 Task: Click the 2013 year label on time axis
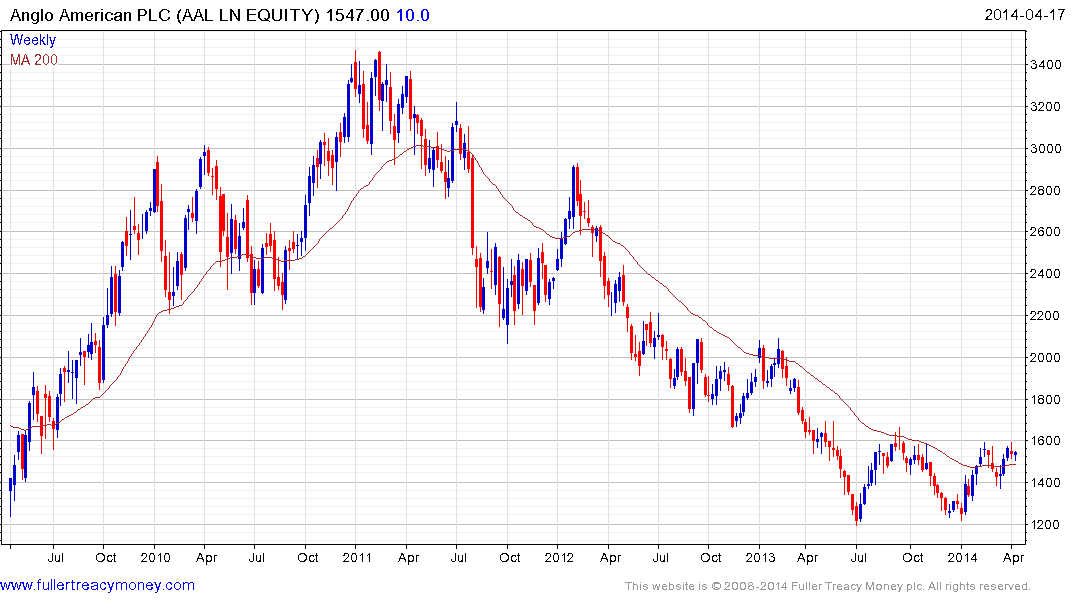coord(760,557)
